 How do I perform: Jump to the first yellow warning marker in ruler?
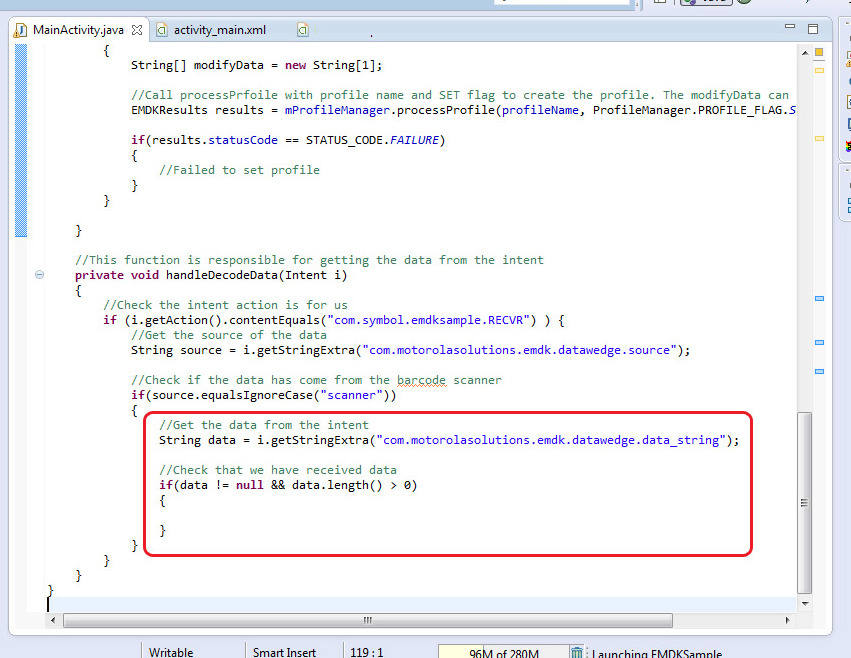tap(819, 69)
